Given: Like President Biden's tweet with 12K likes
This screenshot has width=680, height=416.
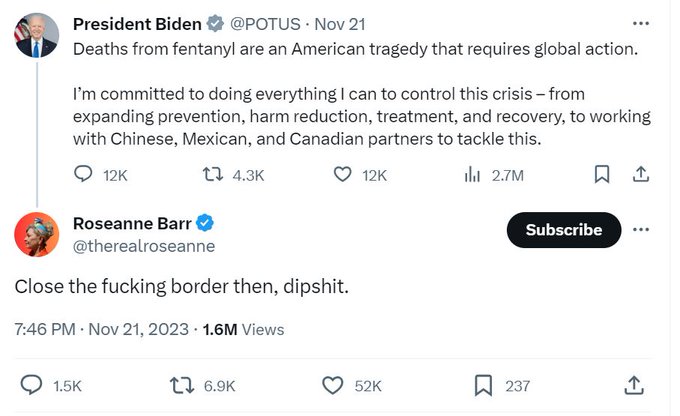Looking at the screenshot, I should (x=342, y=174).
